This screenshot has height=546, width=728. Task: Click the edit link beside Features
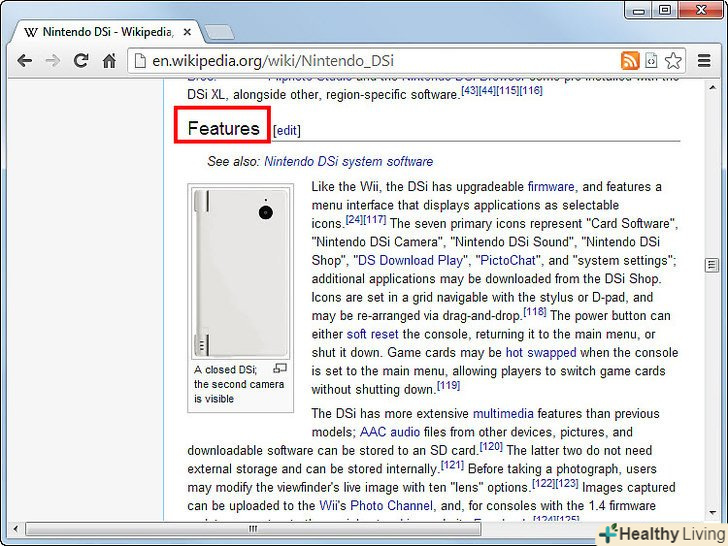[x=287, y=130]
